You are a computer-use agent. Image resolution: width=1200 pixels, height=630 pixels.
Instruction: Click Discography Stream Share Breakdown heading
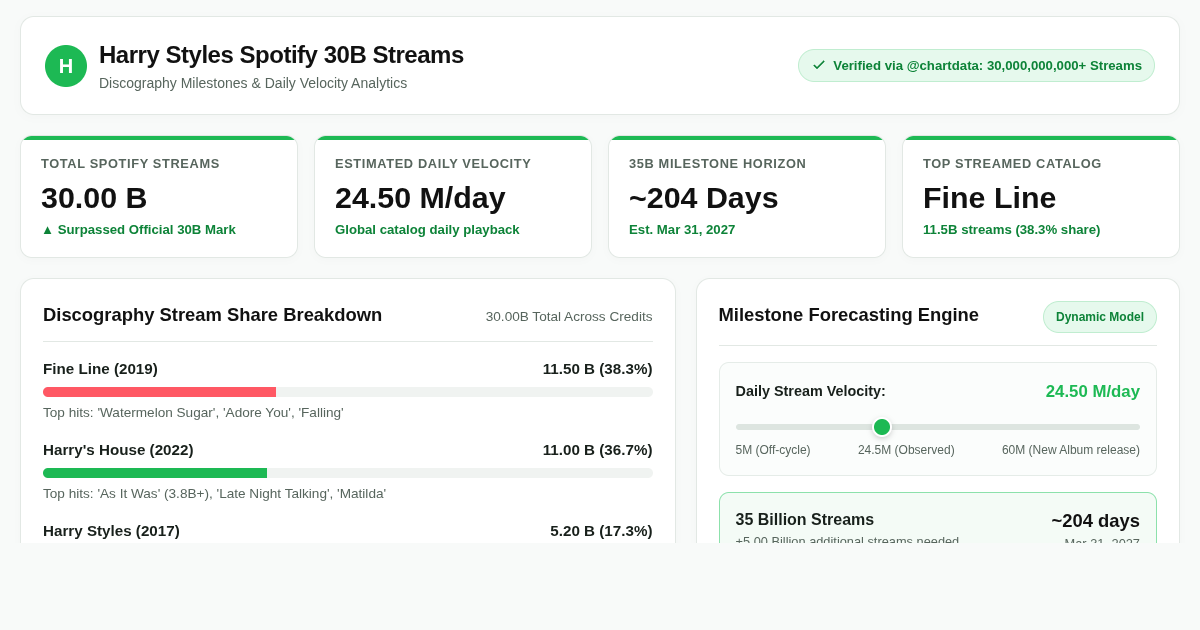click(212, 315)
